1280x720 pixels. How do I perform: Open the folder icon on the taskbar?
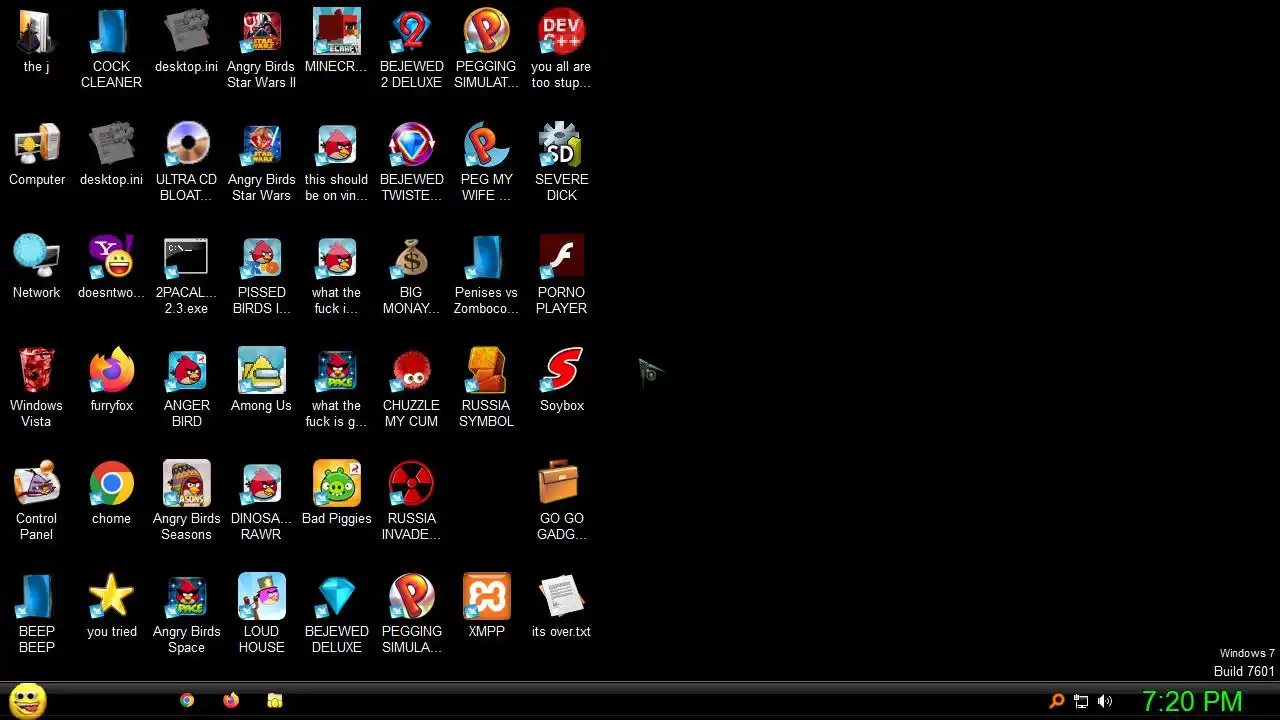(275, 701)
